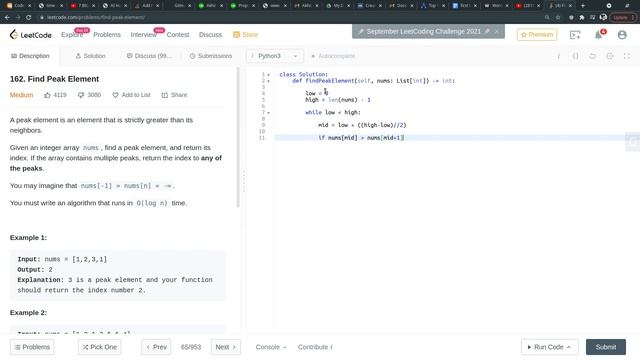Open the browser extensions puzzle icon
This screenshot has height=360, width=640.
pyautogui.click(x=582, y=18)
